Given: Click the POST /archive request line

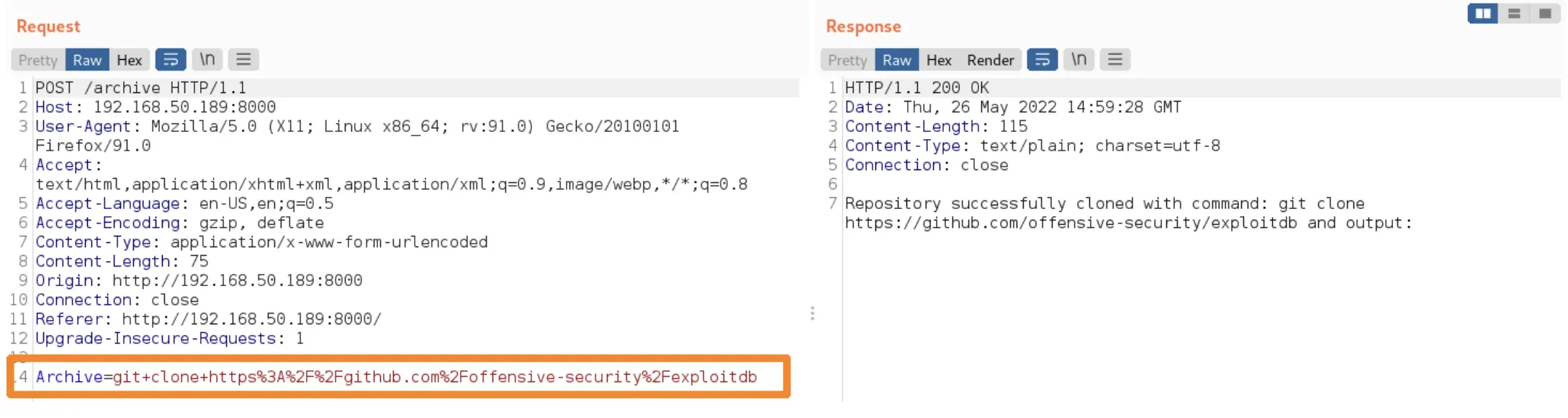Looking at the screenshot, I should coord(141,88).
